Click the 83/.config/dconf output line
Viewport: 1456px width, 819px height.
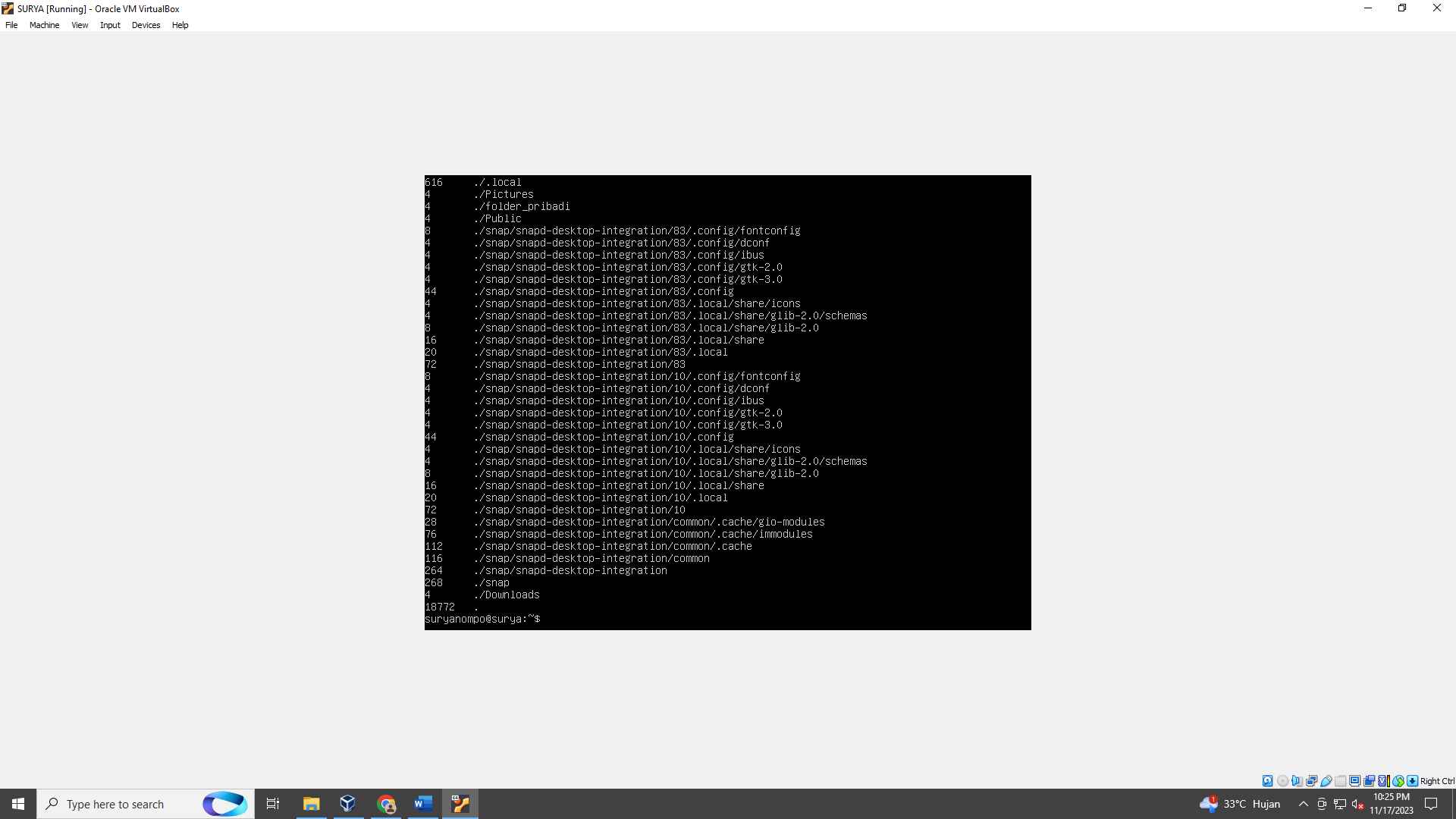598,243
